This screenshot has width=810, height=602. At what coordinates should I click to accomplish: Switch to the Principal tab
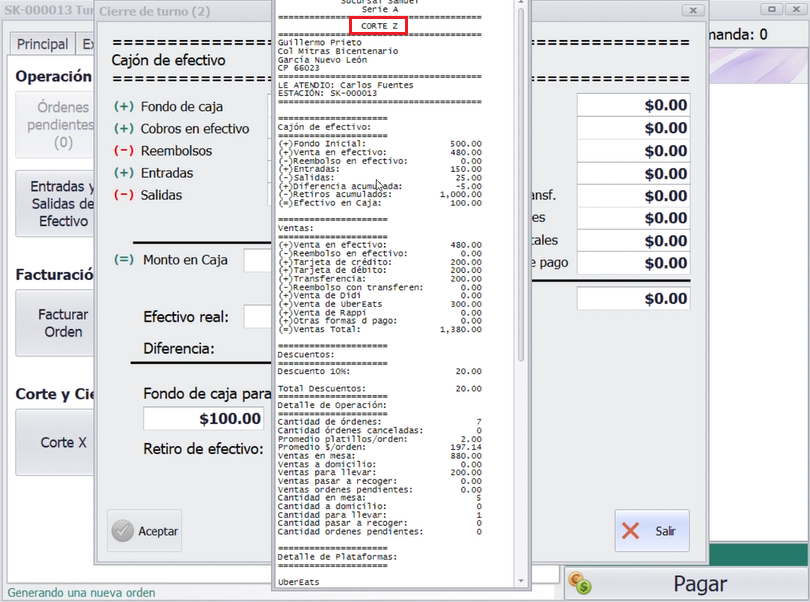pos(42,44)
